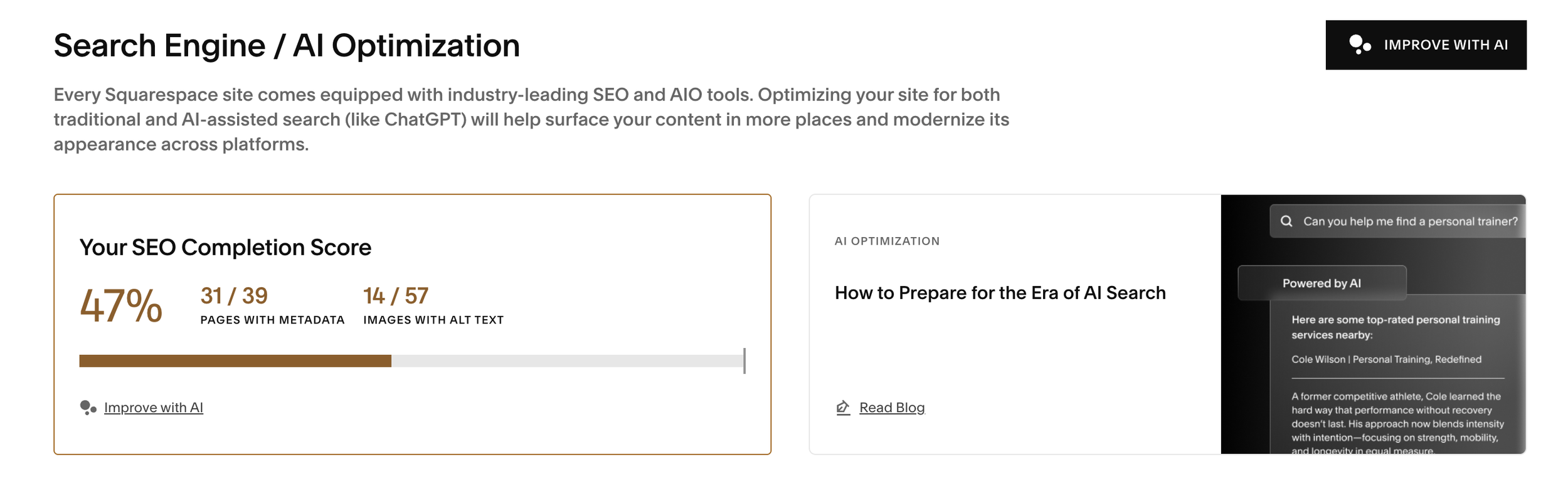Click the AI icon beside the Improve with AI link
This screenshot has width=1568, height=491.
(x=88, y=408)
